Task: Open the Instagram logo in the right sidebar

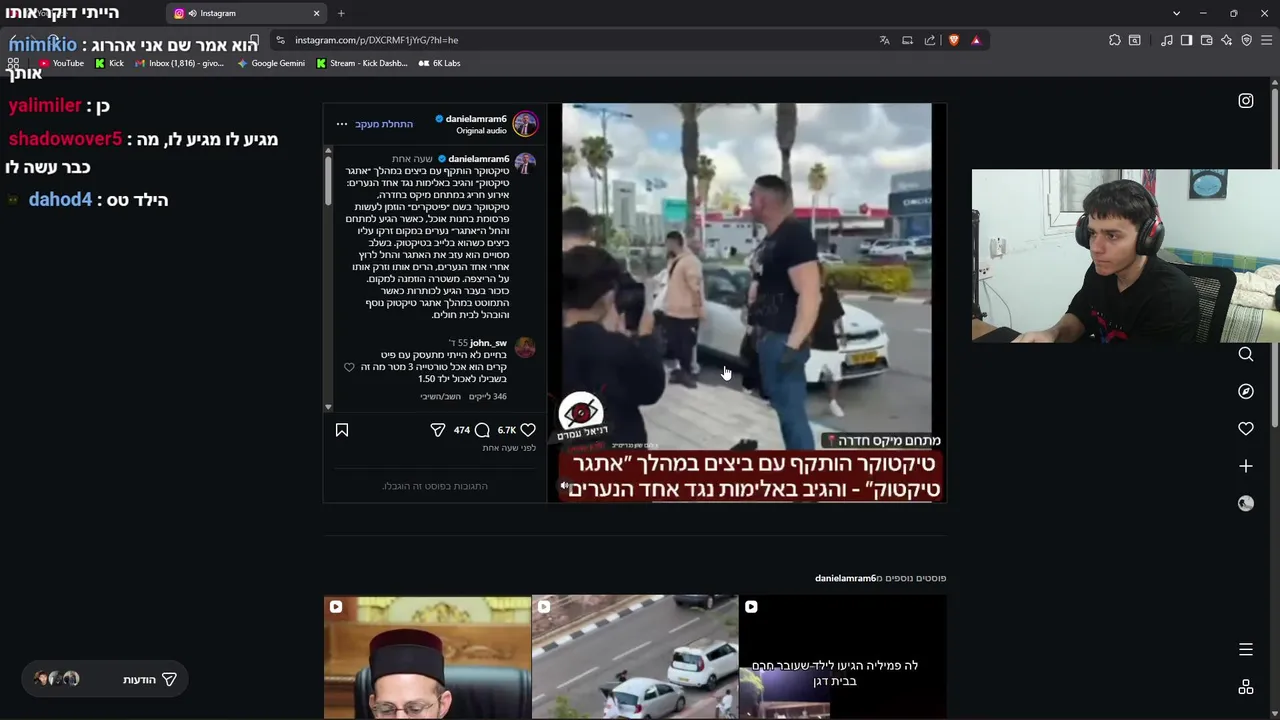Action: (1246, 100)
